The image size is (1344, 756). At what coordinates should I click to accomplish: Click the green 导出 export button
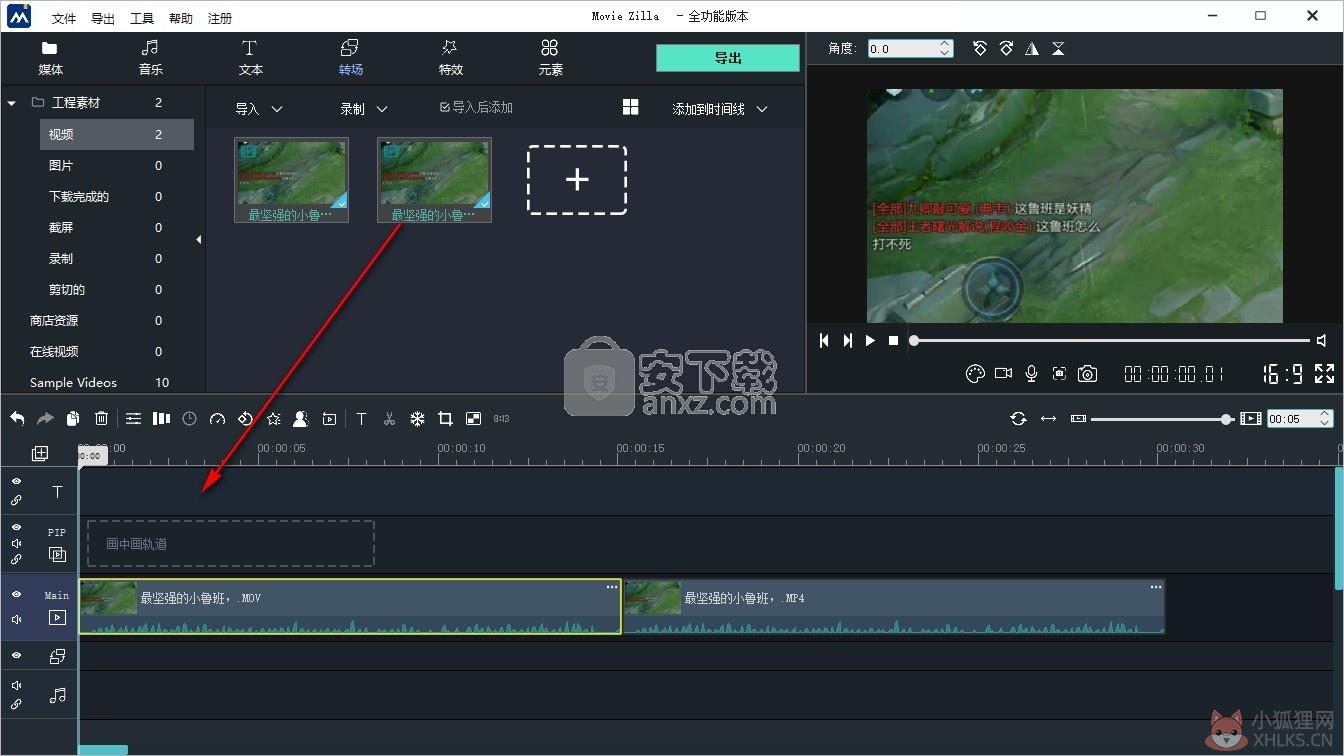click(x=728, y=58)
